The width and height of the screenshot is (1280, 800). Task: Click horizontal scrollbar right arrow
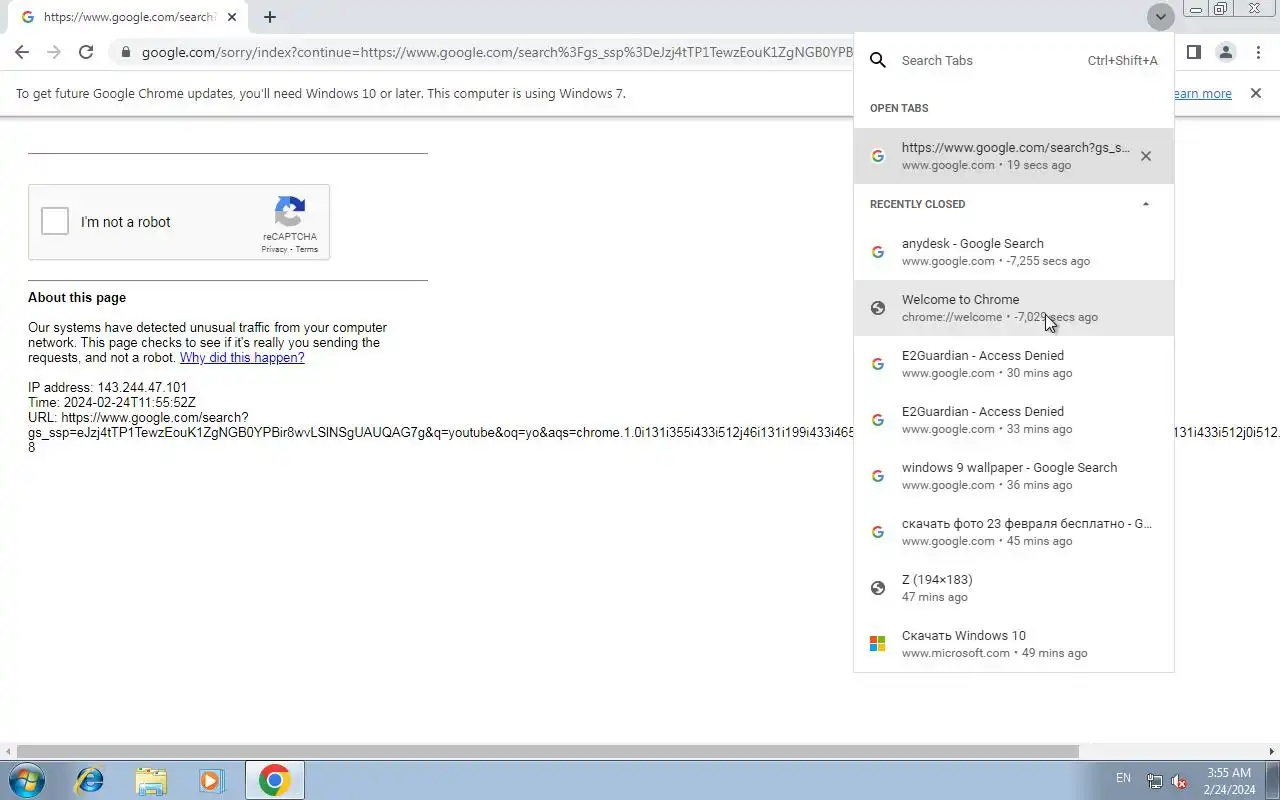(1272, 751)
